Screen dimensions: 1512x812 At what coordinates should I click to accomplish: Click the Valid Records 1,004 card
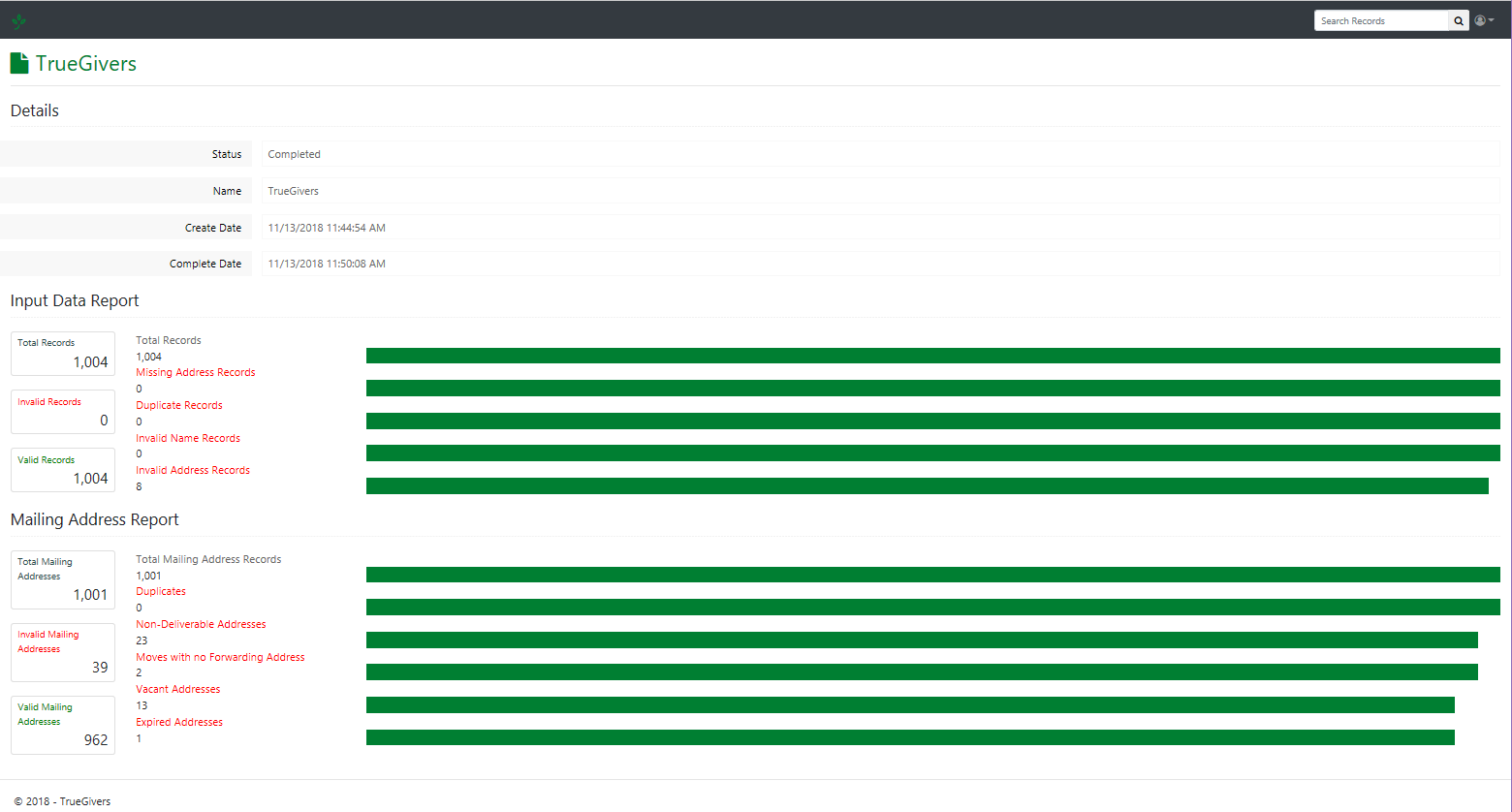coord(63,470)
